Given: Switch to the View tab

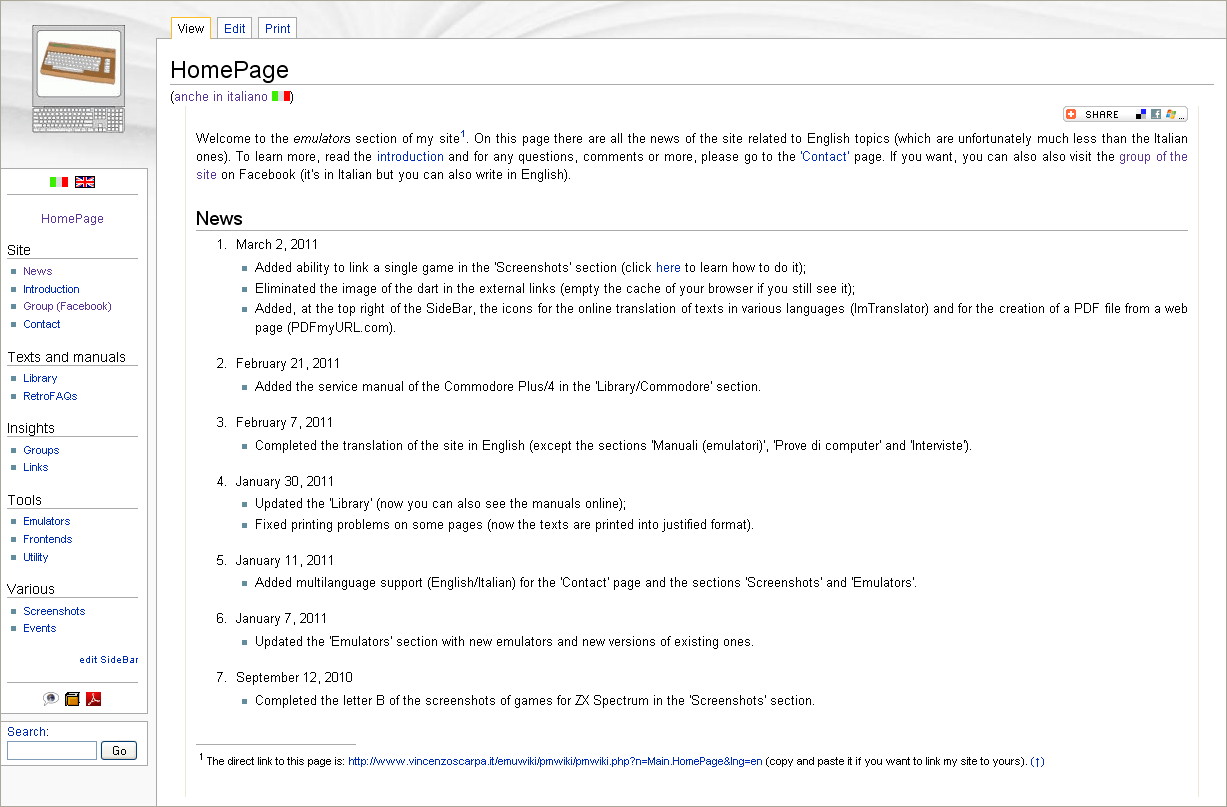Looking at the screenshot, I should point(190,29).
